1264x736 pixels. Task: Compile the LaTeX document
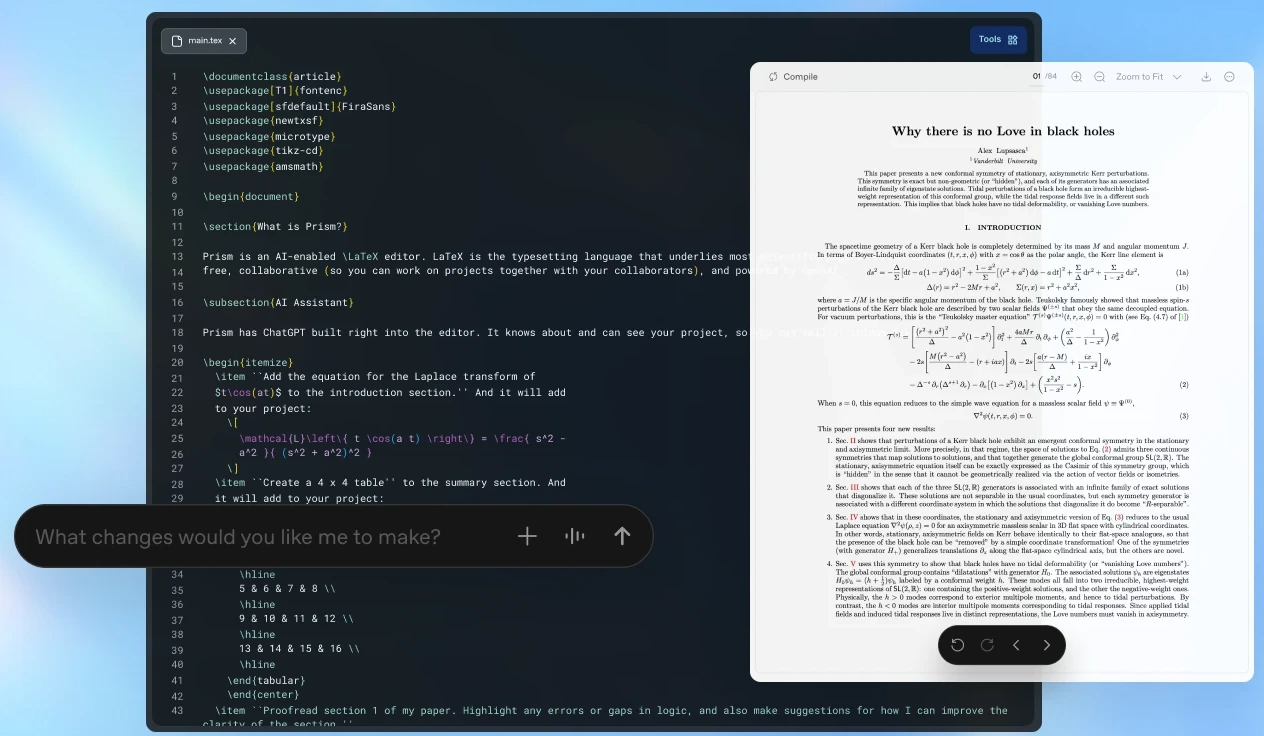coord(793,76)
